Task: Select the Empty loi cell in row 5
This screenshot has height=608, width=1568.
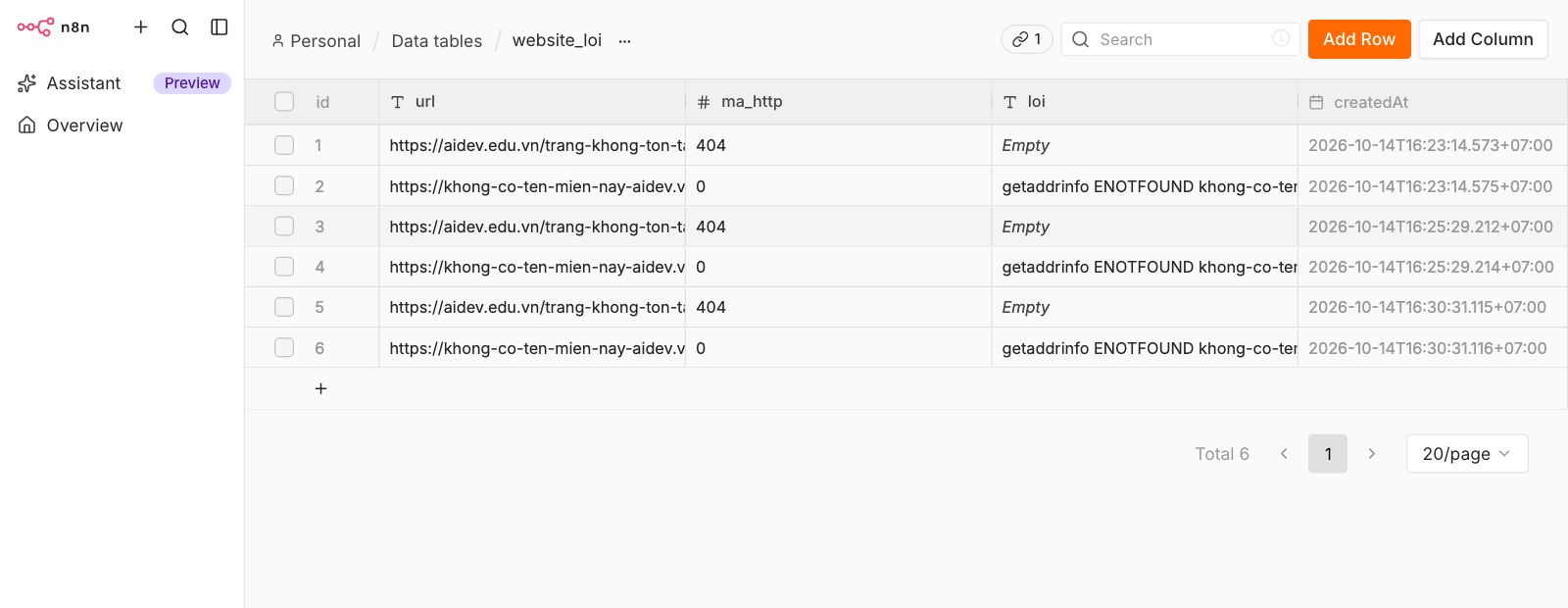Action: 1145,307
